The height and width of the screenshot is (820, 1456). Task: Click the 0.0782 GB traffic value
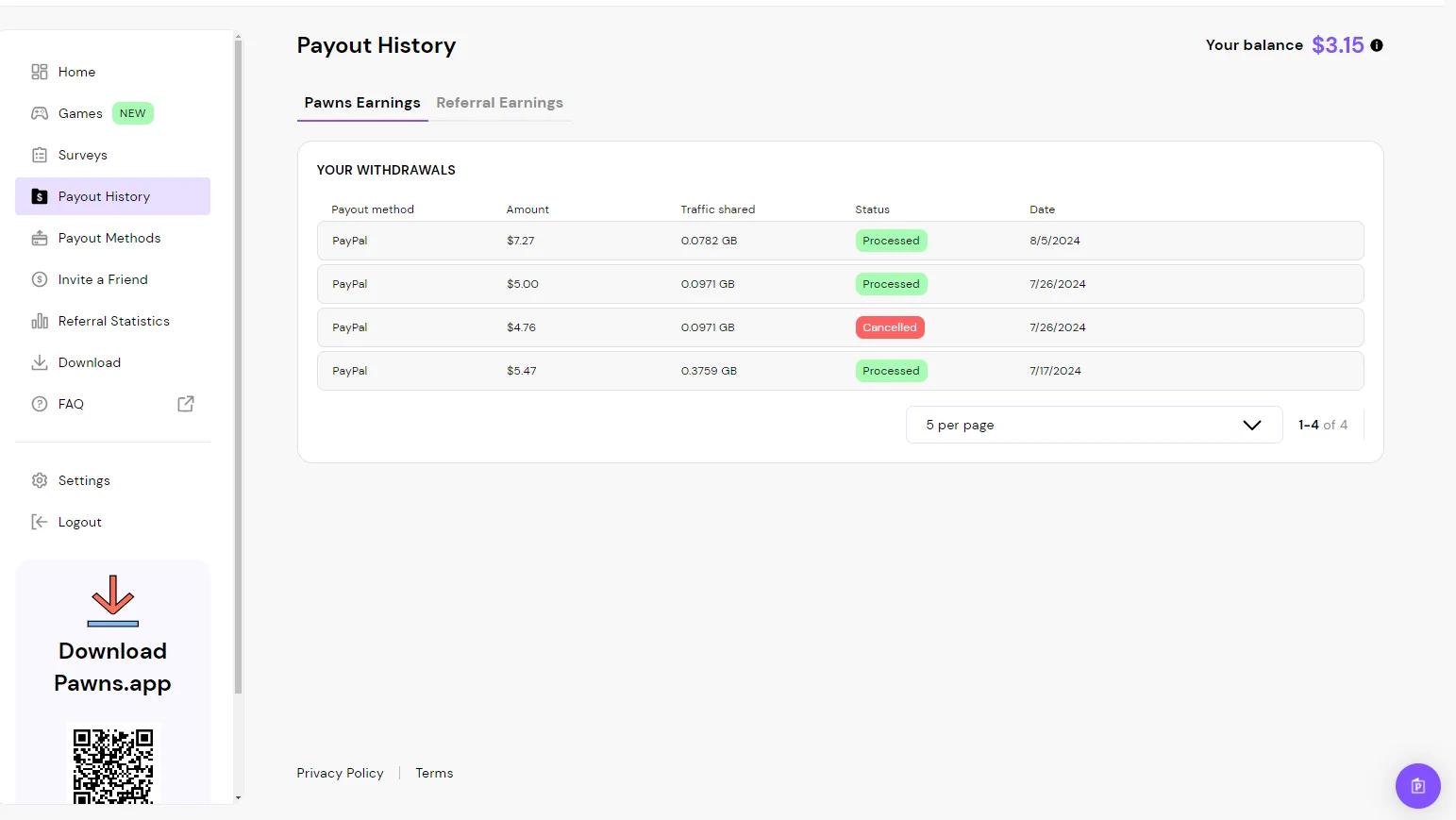point(709,241)
